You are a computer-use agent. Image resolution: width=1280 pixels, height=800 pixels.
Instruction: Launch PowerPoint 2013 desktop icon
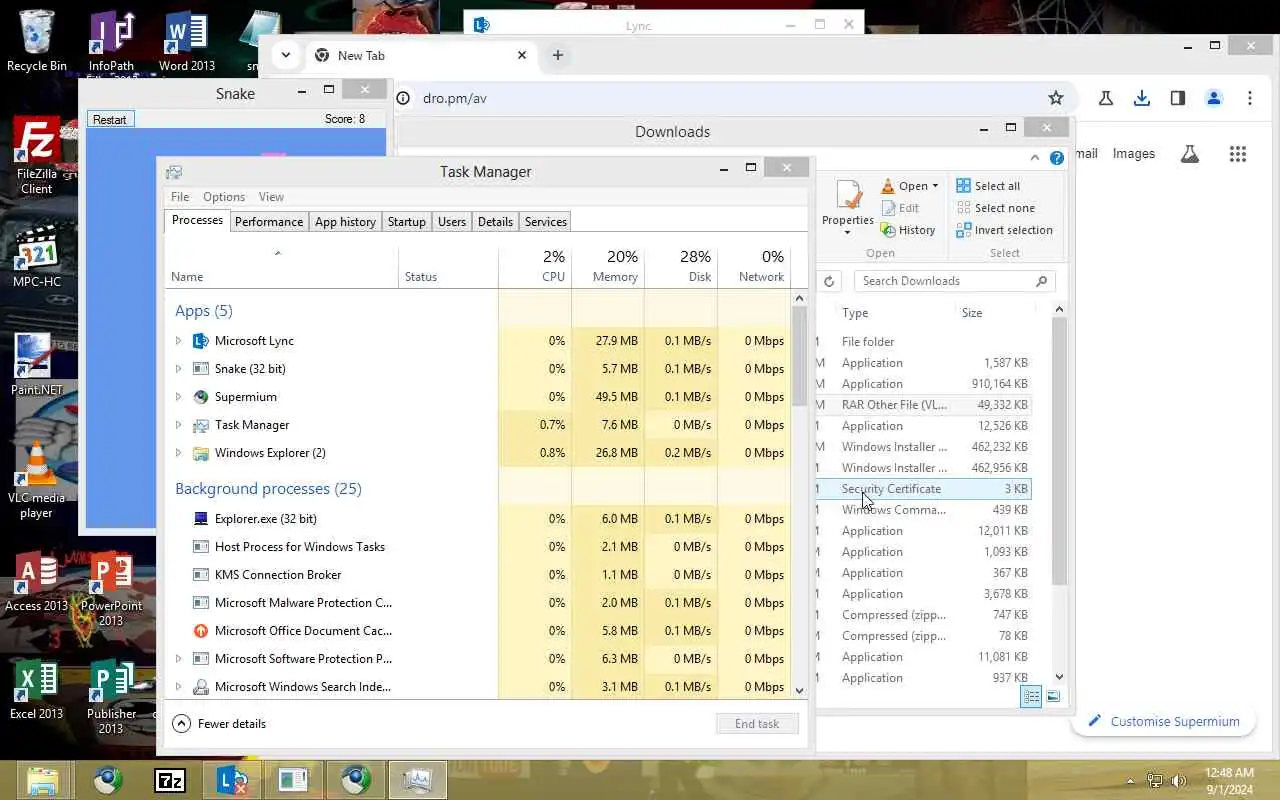pyautogui.click(x=111, y=588)
